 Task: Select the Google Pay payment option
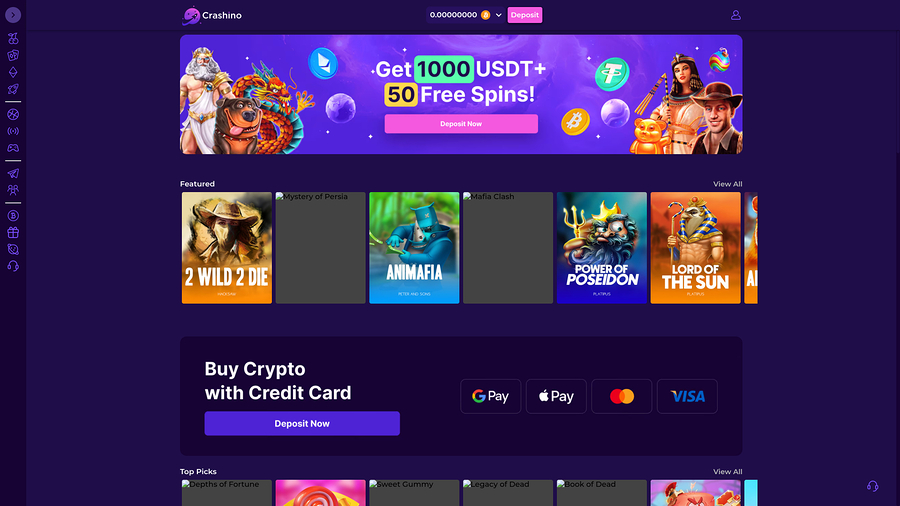tap(491, 396)
